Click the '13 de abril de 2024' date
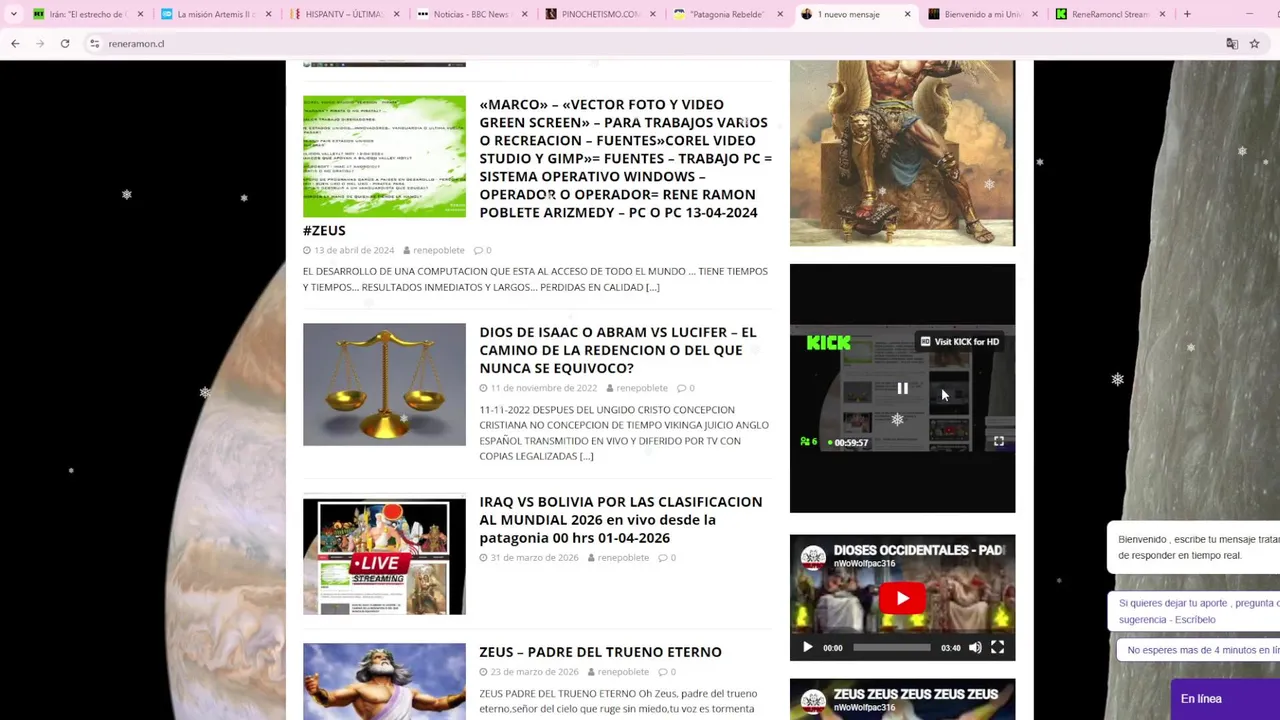The height and width of the screenshot is (720, 1280). coord(354,250)
